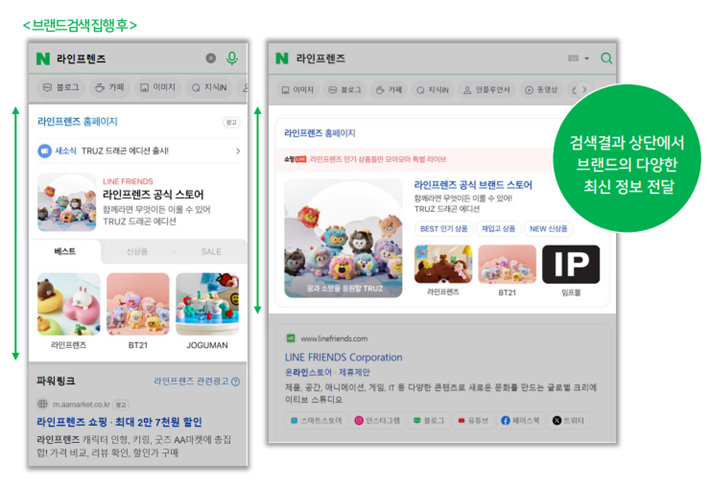The image size is (711, 487).
Task: Click the globe icon next to m.aamarket.co.kr
Action: [x=42, y=404]
